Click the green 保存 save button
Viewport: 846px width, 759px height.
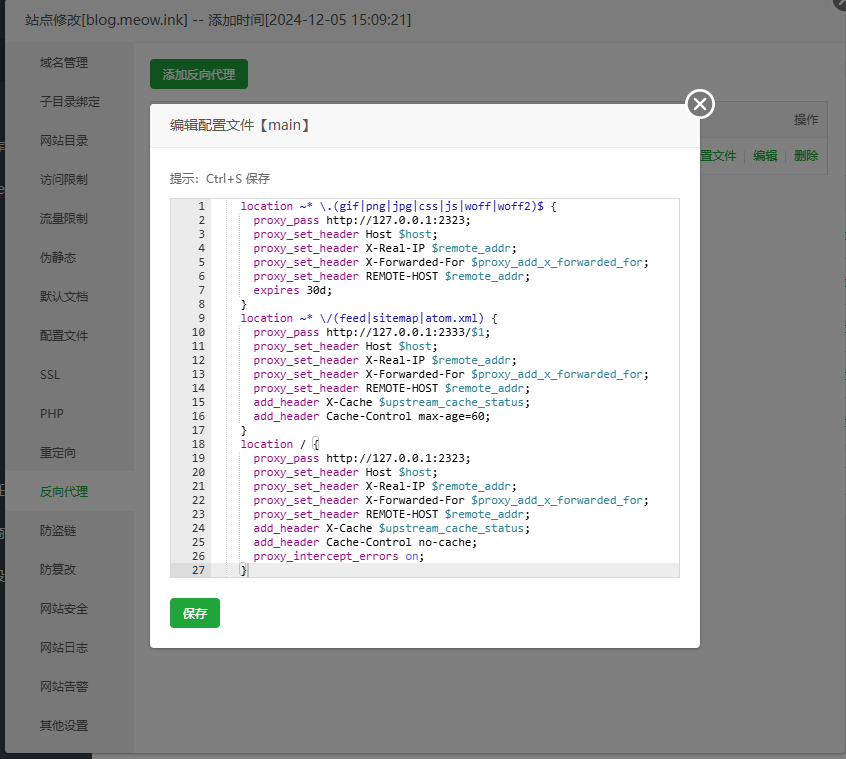pos(195,613)
